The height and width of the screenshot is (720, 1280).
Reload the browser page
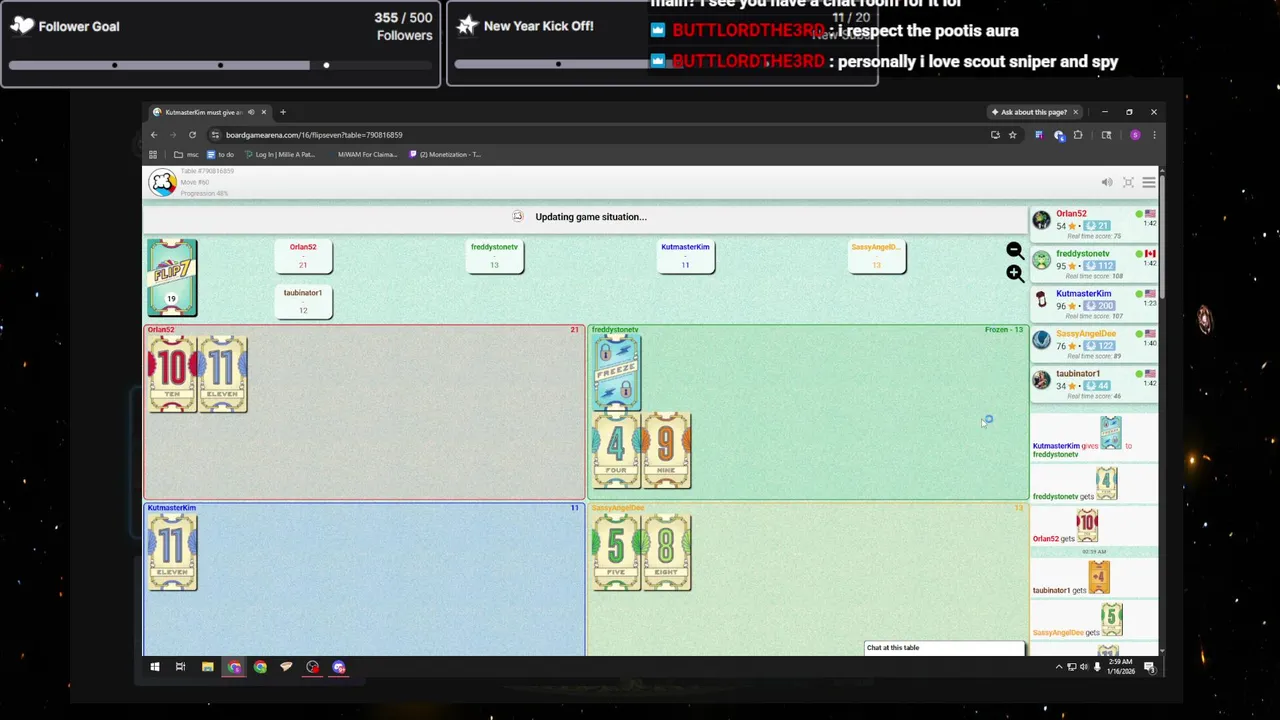[192, 135]
